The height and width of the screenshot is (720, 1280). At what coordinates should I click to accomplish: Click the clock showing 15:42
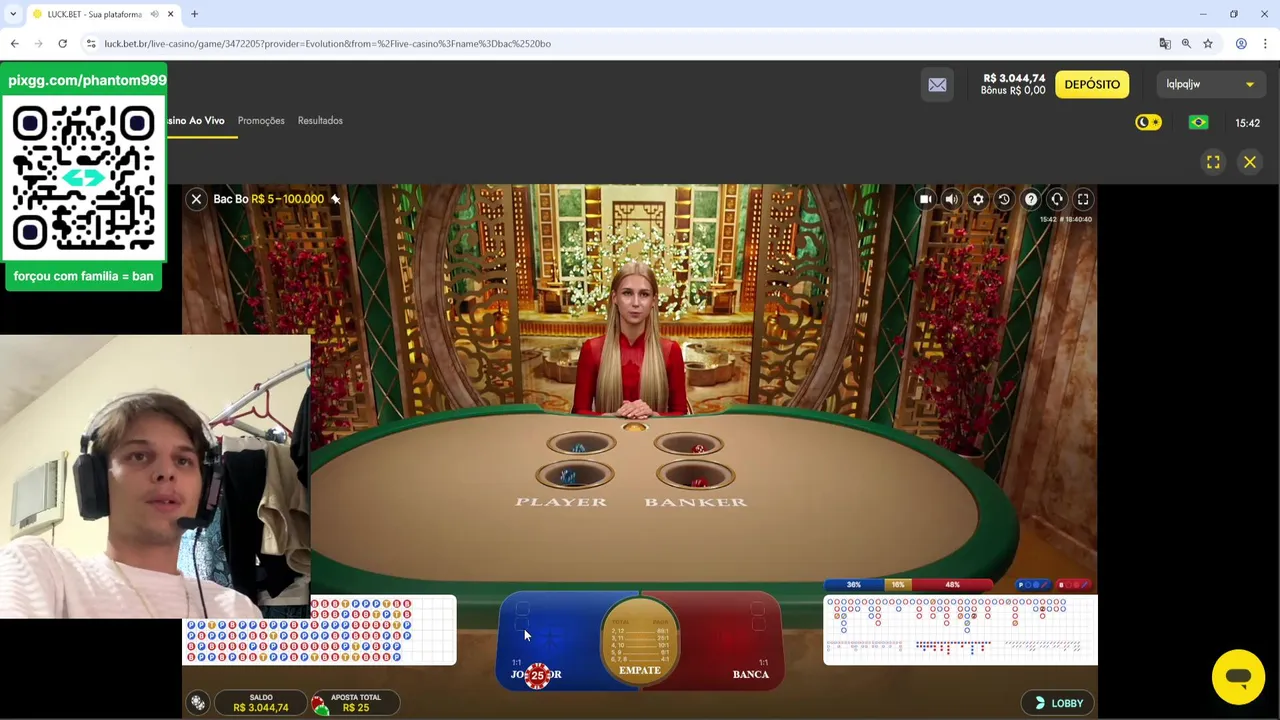tap(1247, 123)
